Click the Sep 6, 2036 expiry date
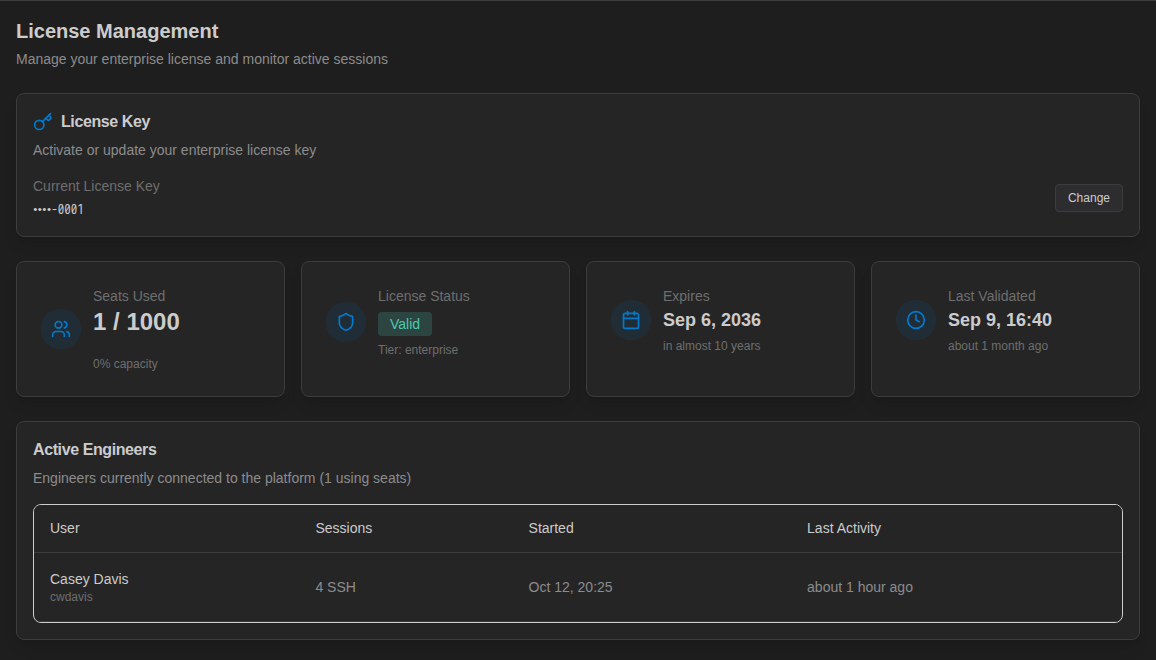The width and height of the screenshot is (1156, 660). coord(711,320)
